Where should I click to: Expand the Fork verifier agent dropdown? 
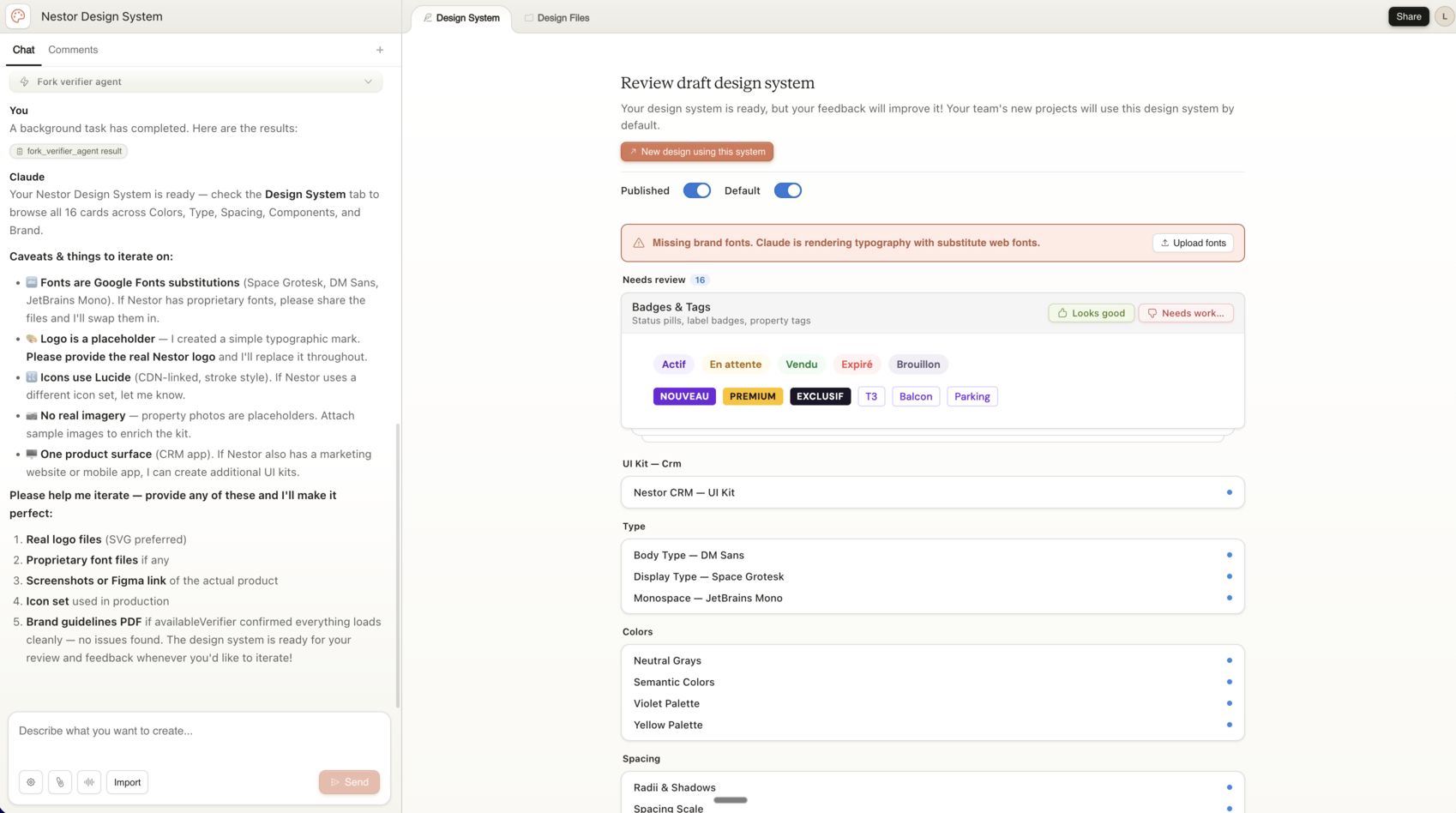click(x=196, y=81)
